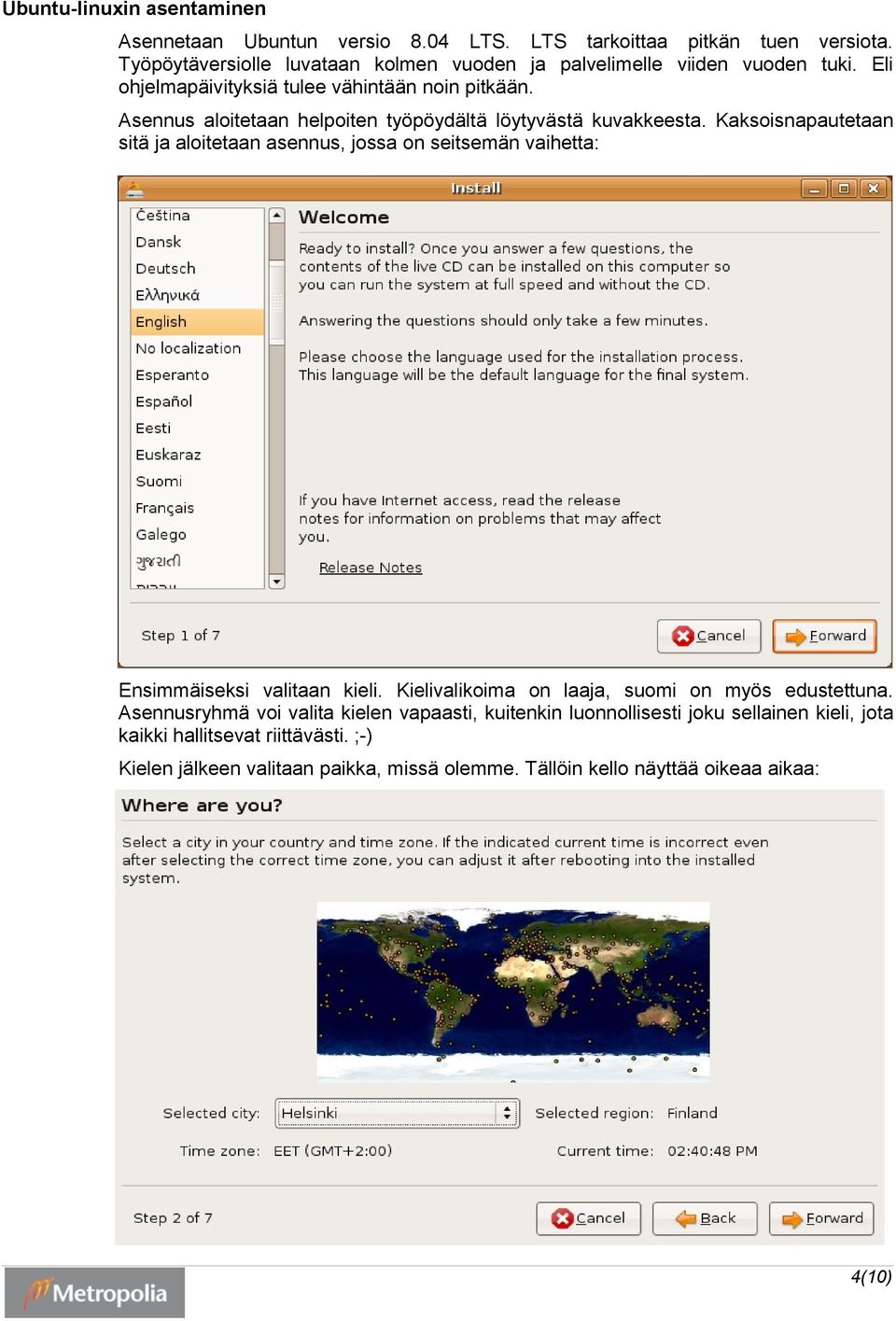Viewport: 896px width, 1321px height.
Task: Choose Euskaraz from the language list
Action: point(198,455)
